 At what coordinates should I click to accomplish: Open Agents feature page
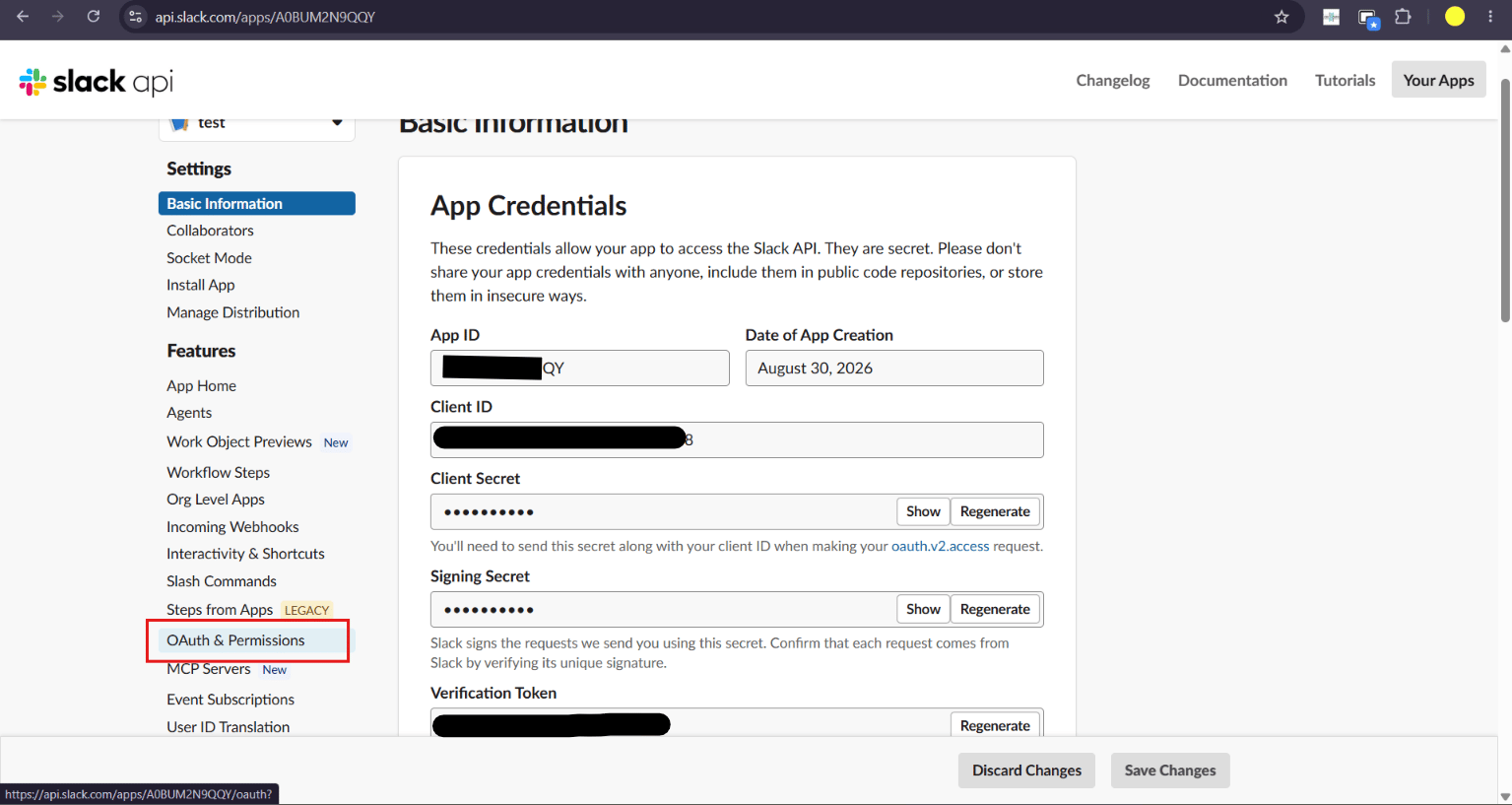pos(189,413)
